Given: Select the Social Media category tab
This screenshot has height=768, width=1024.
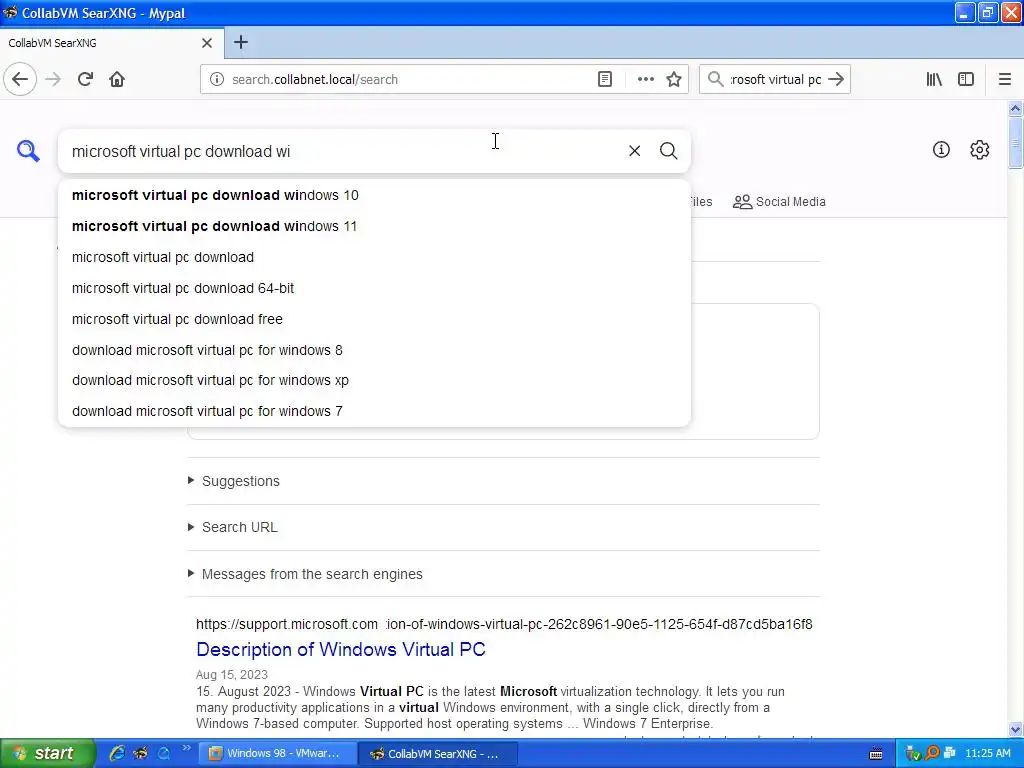Looking at the screenshot, I should tap(778, 202).
